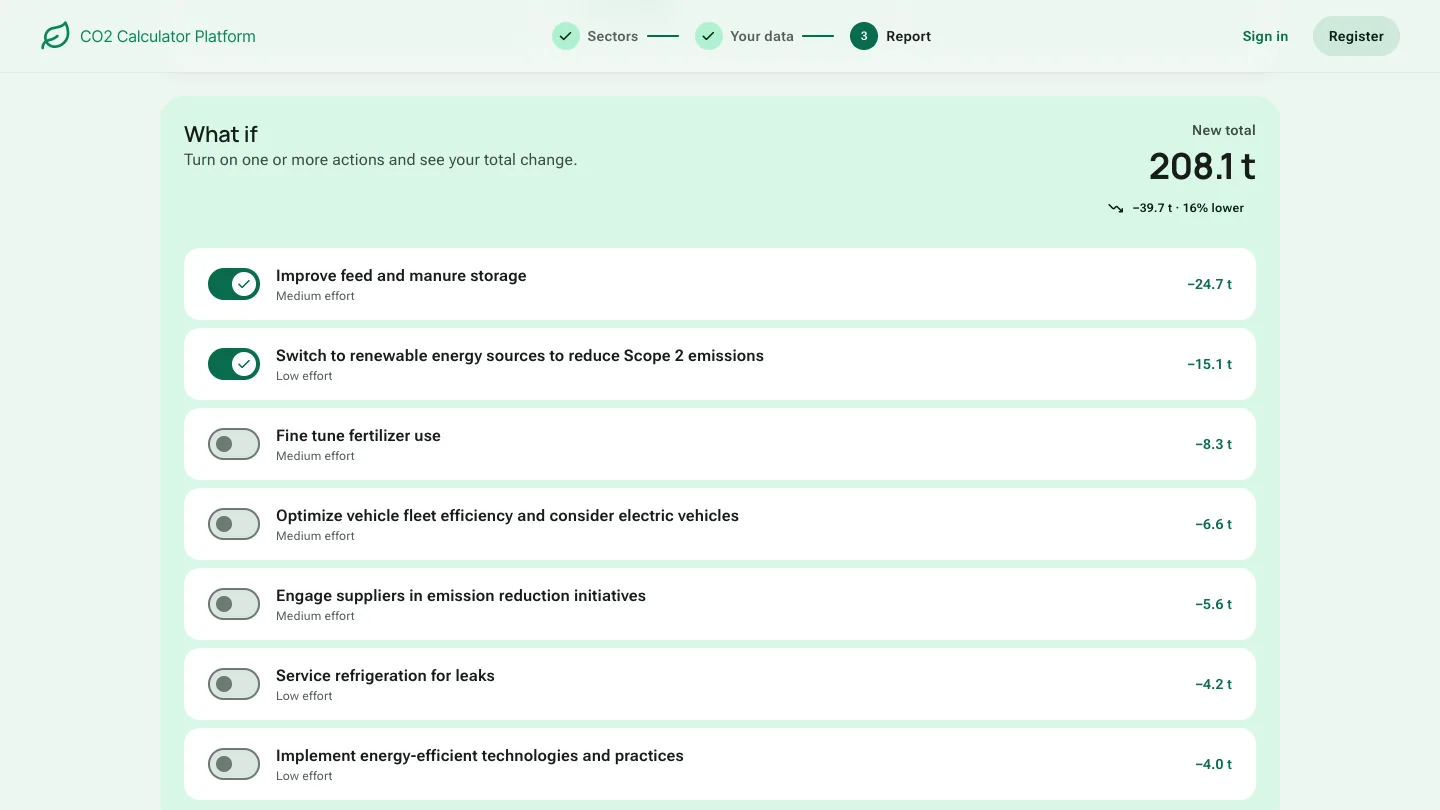Click the −4.2 t savings value
Viewport: 1440px width, 810px height.
click(1213, 684)
